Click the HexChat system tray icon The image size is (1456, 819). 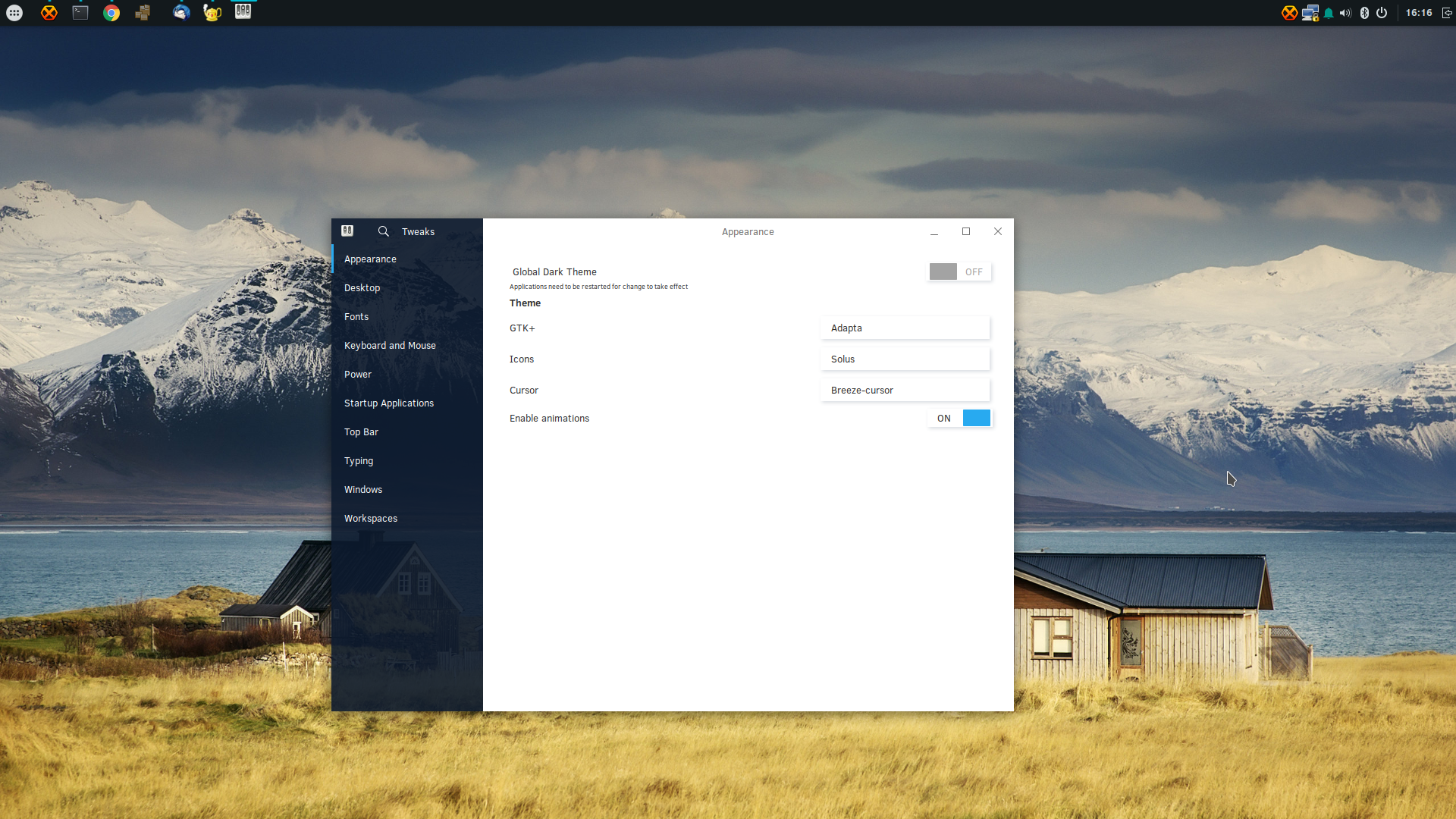pyautogui.click(x=1289, y=13)
